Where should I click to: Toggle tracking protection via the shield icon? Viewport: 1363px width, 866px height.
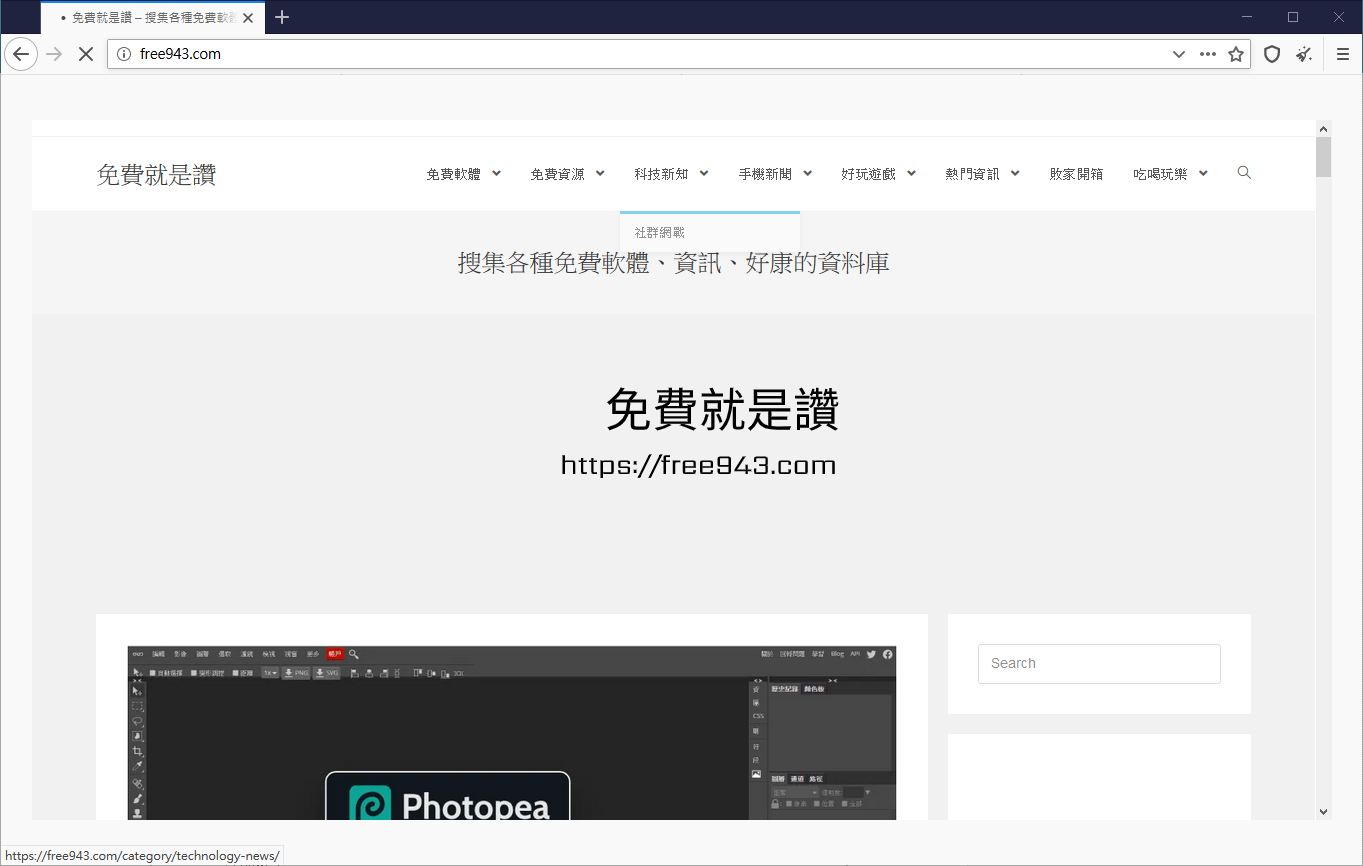pos(1271,54)
